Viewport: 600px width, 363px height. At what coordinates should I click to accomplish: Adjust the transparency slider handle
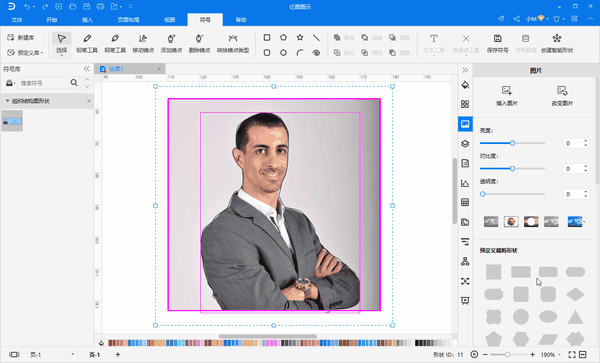(483, 194)
